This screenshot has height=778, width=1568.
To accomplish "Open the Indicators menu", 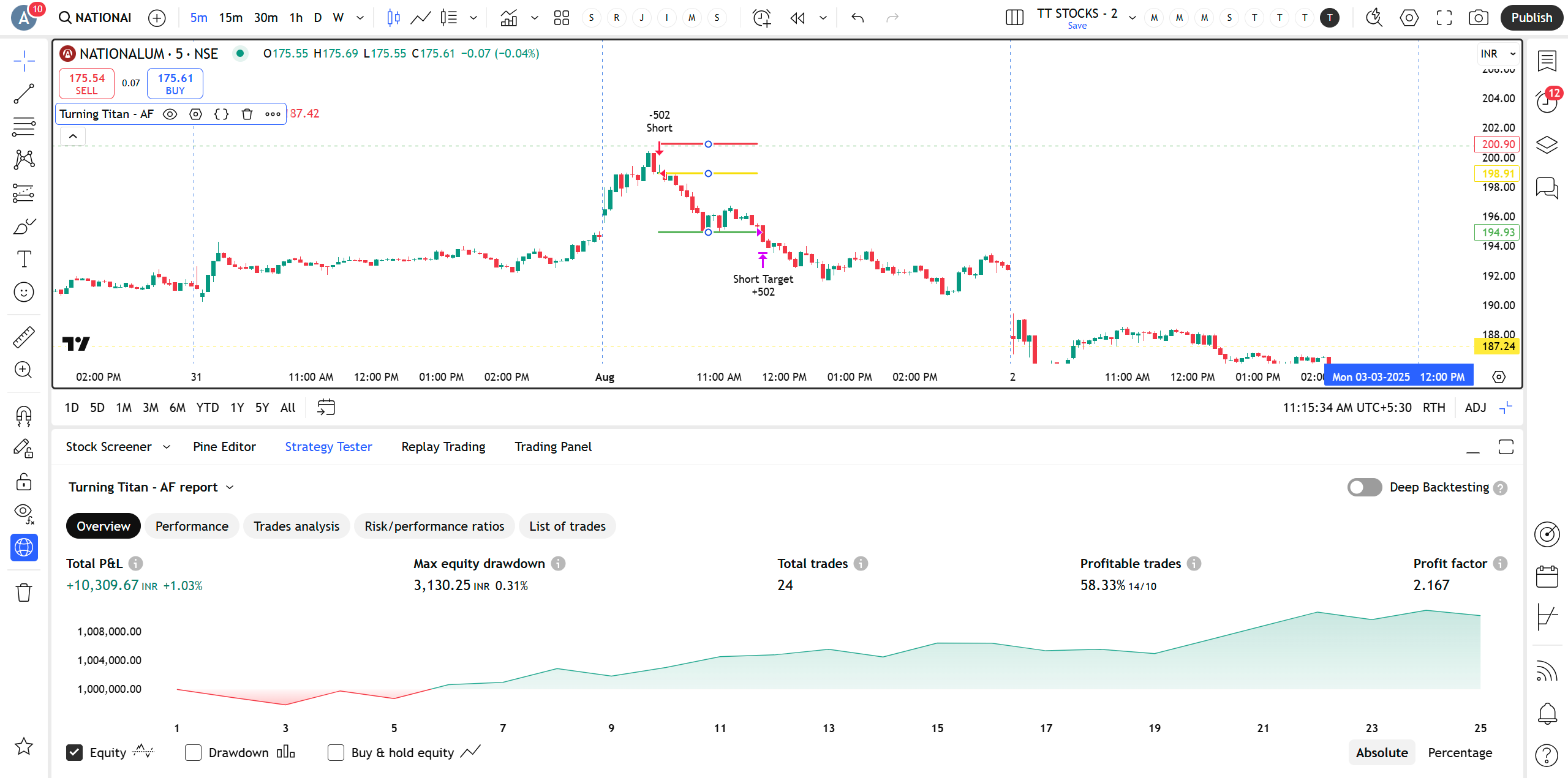I will pos(508,18).
